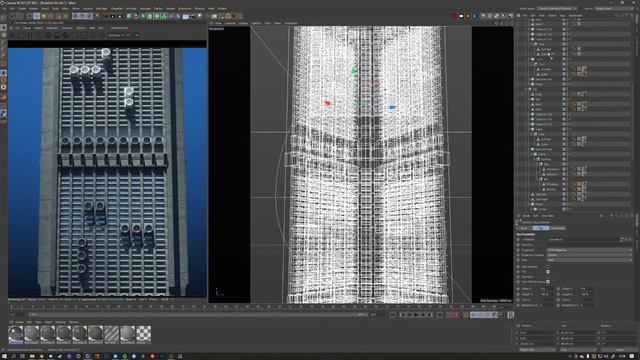Select the Move tool in top toolbar
The height and width of the screenshot is (360, 640).
[x=36, y=16]
